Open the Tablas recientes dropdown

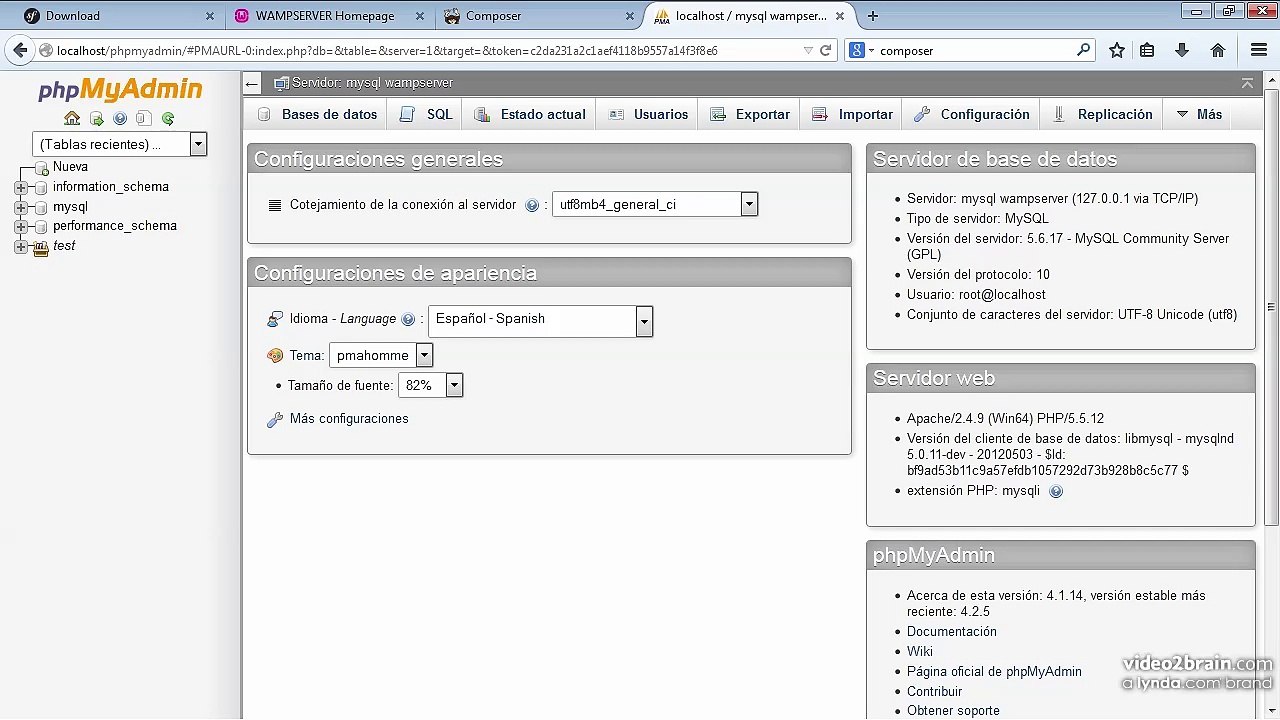coord(119,144)
